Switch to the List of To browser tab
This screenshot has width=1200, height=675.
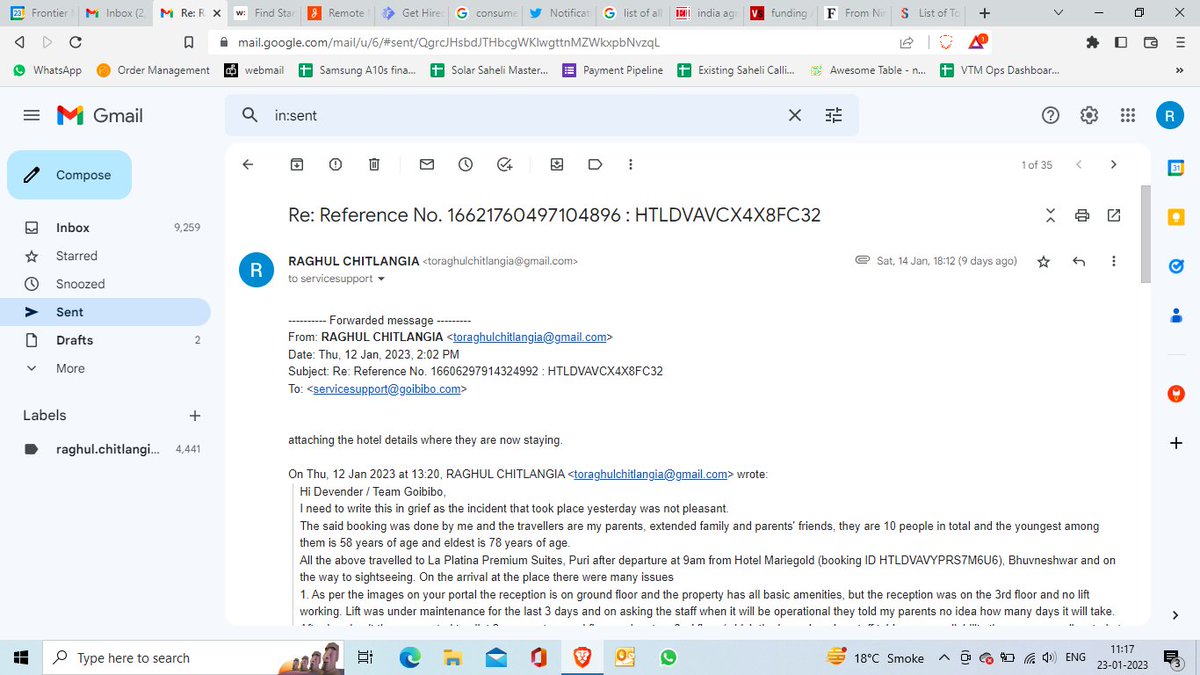pyautogui.click(x=929, y=13)
